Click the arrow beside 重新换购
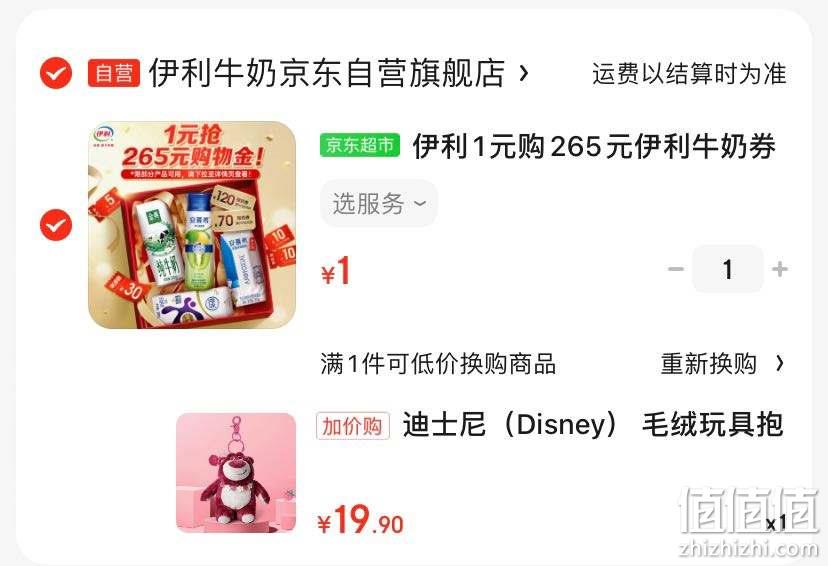The image size is (828, 566). (x=779, y=363)
